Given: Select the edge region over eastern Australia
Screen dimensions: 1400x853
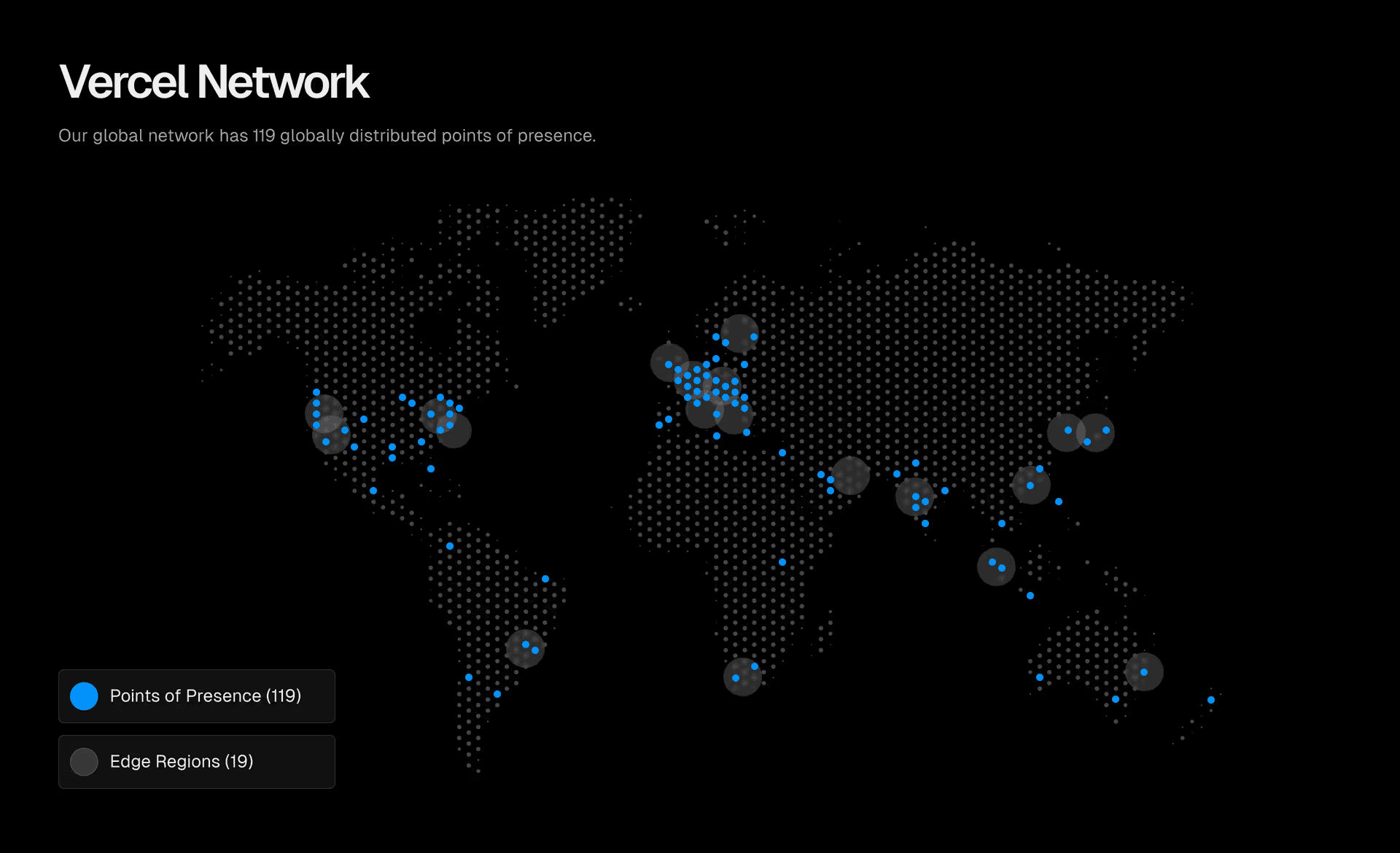Looking at the screenshot, I should point(1146,671).
